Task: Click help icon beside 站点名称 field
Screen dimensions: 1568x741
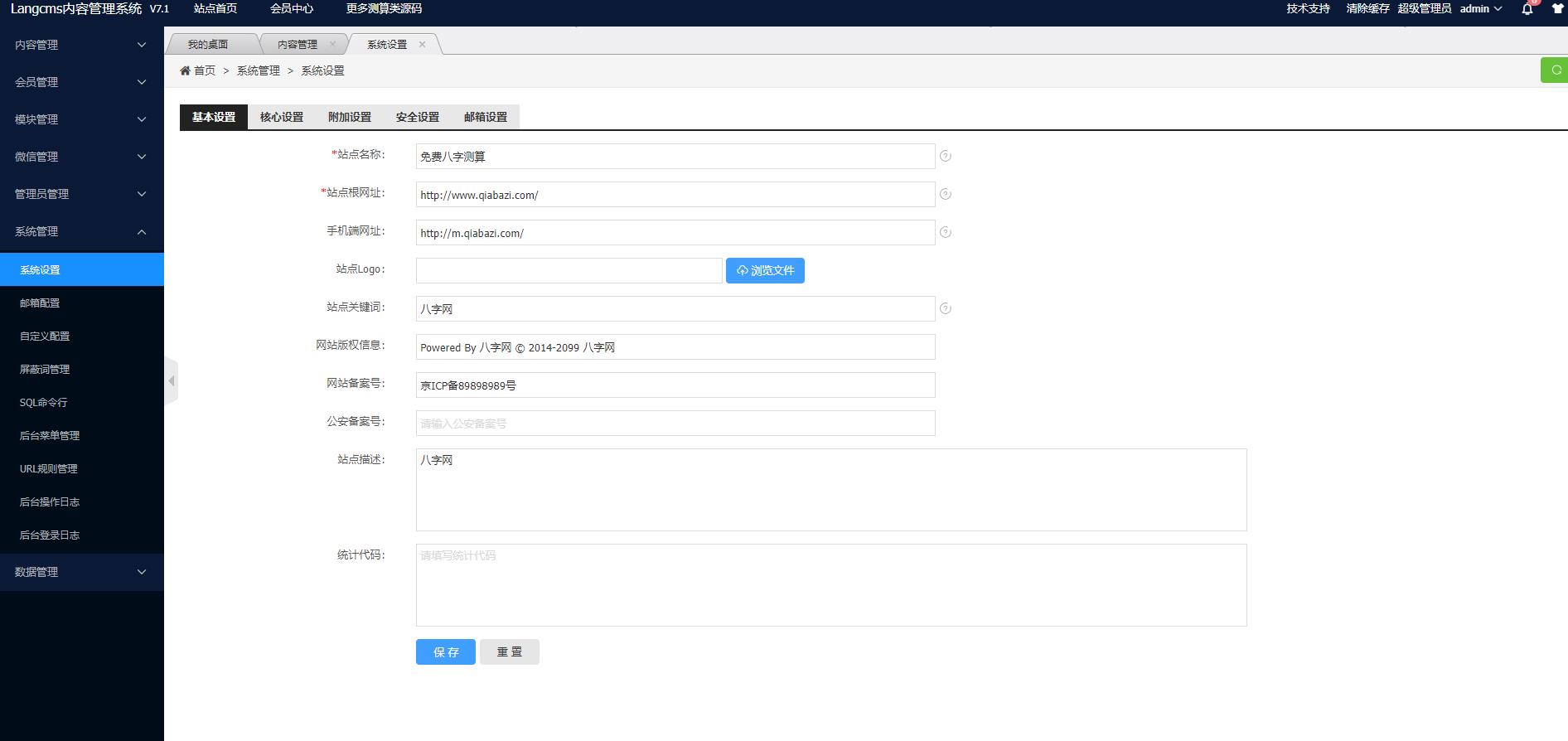Action: [945, 156]
